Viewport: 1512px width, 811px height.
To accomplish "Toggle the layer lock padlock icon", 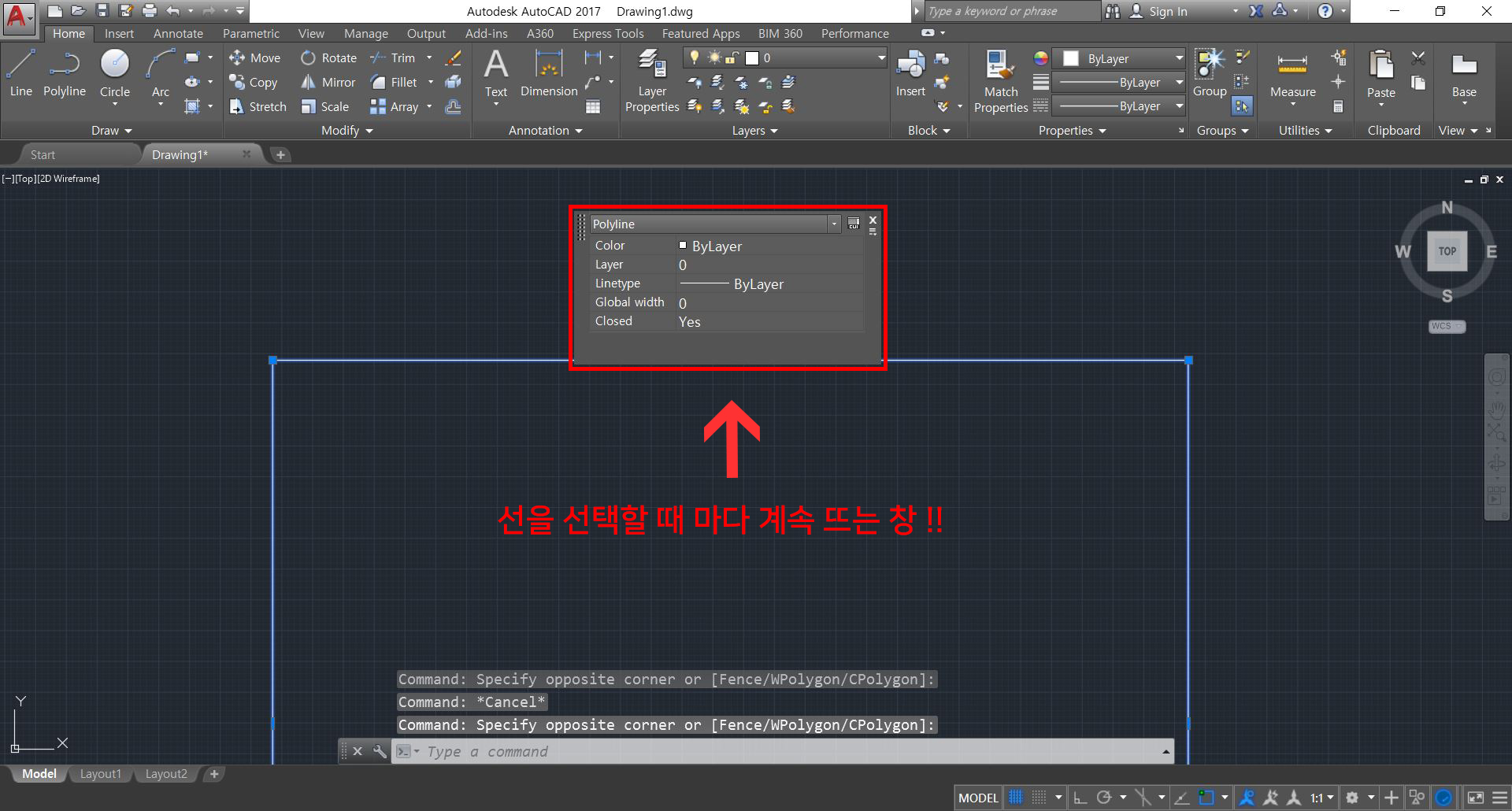I will (732, 57).
